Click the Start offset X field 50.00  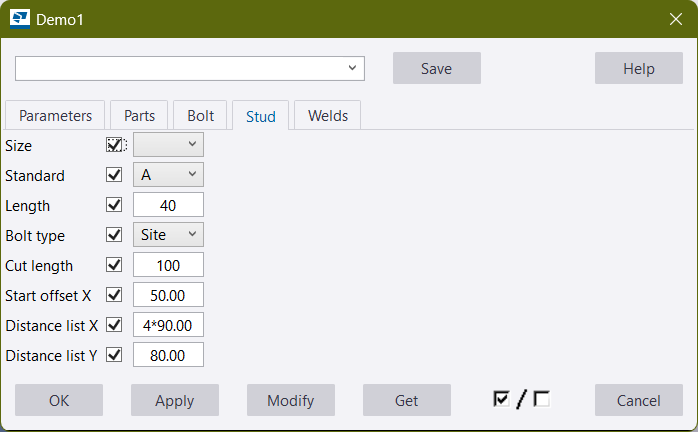click(168, 295)
